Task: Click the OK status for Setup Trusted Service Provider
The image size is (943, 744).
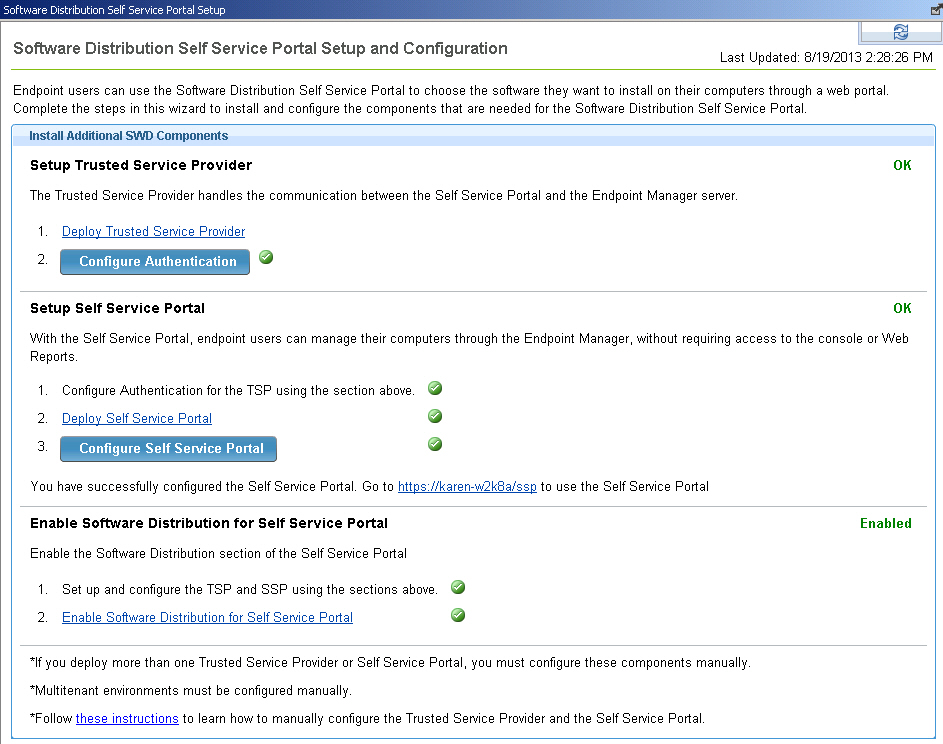Action: click(902, 165)
